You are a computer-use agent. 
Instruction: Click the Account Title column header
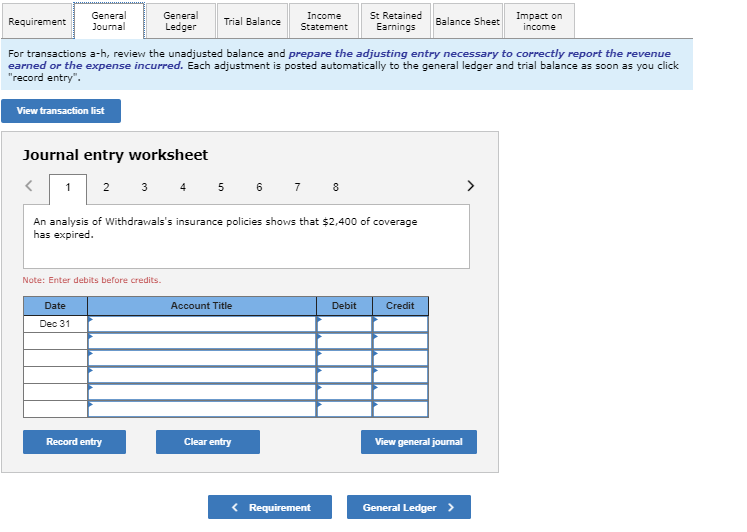[x=202, y=306]
